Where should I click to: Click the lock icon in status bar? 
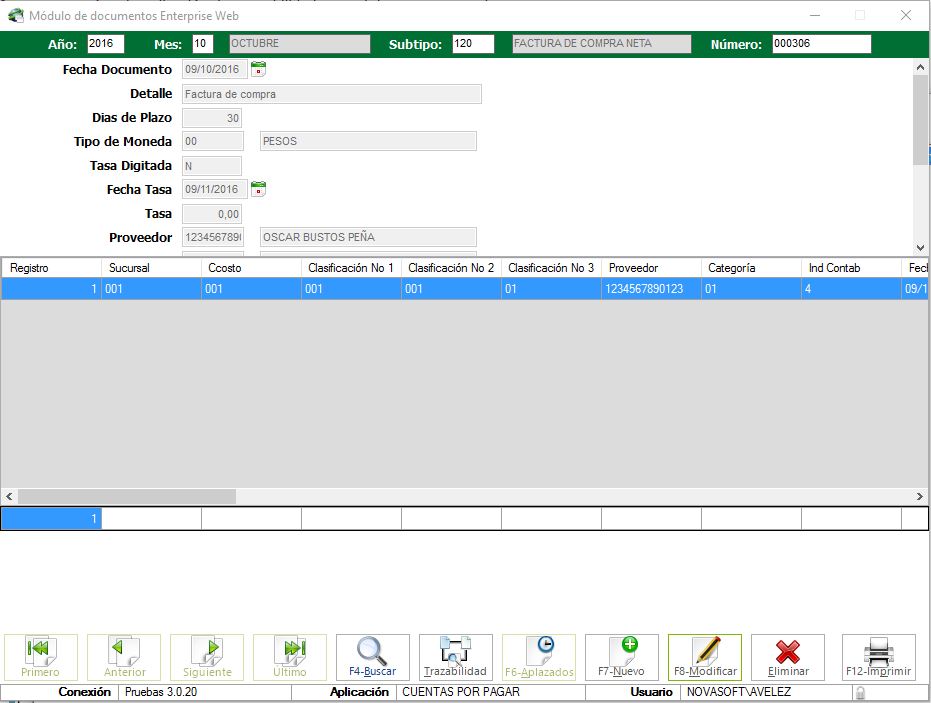click(860, 692)
